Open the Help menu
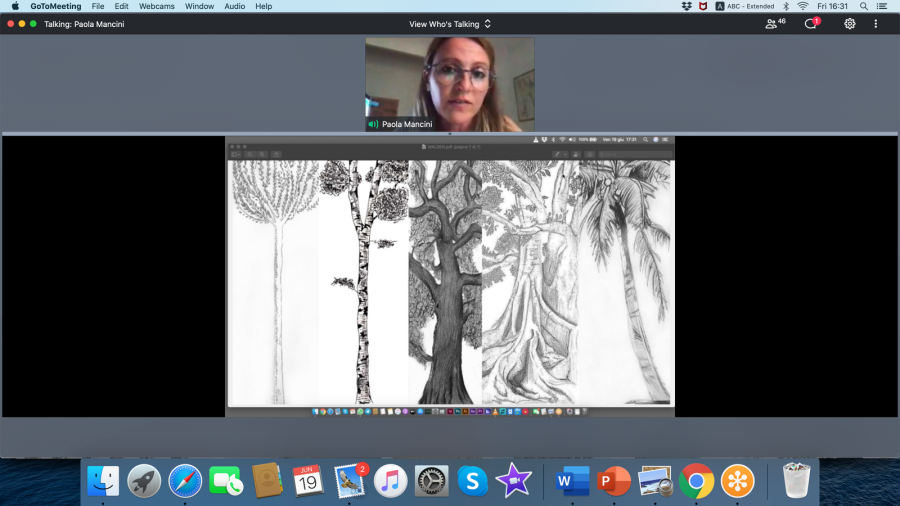This screenshot has height=506, width=900. coord(263,6)
